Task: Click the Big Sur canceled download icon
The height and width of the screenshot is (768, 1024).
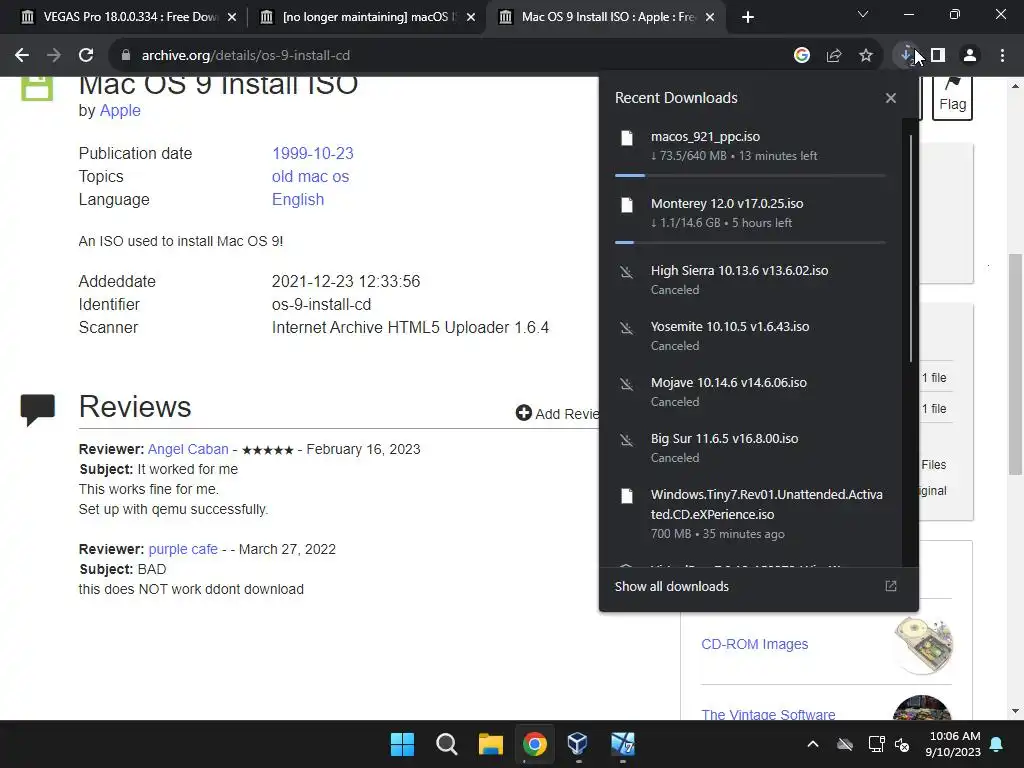Action: click(627, 440)
